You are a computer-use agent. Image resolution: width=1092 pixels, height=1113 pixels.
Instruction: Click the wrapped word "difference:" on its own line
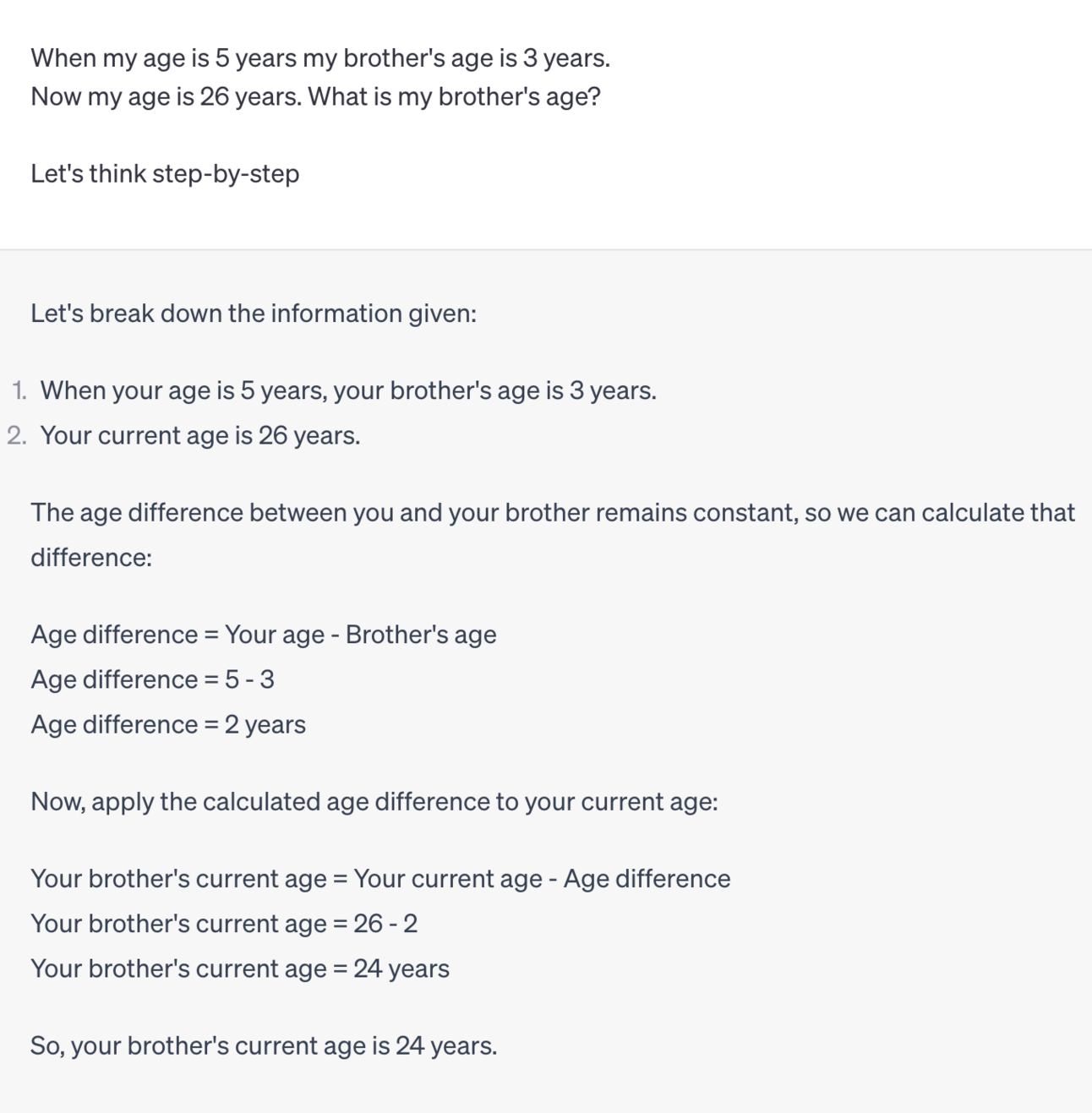tap(91, 558)
